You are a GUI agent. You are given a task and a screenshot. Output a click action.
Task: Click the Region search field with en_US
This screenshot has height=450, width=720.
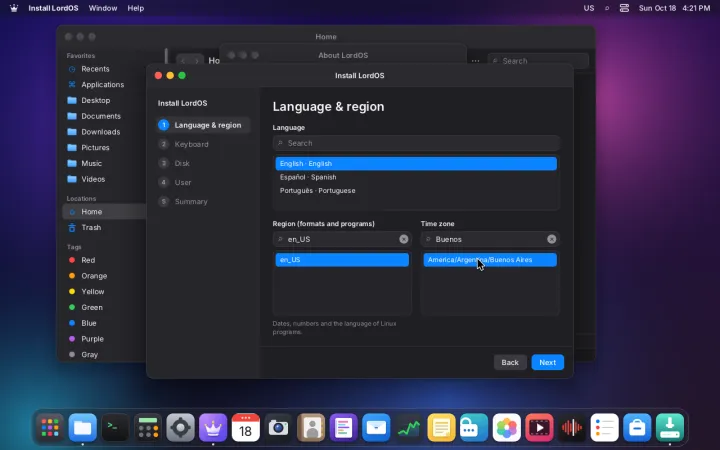[x=342, y=239]
